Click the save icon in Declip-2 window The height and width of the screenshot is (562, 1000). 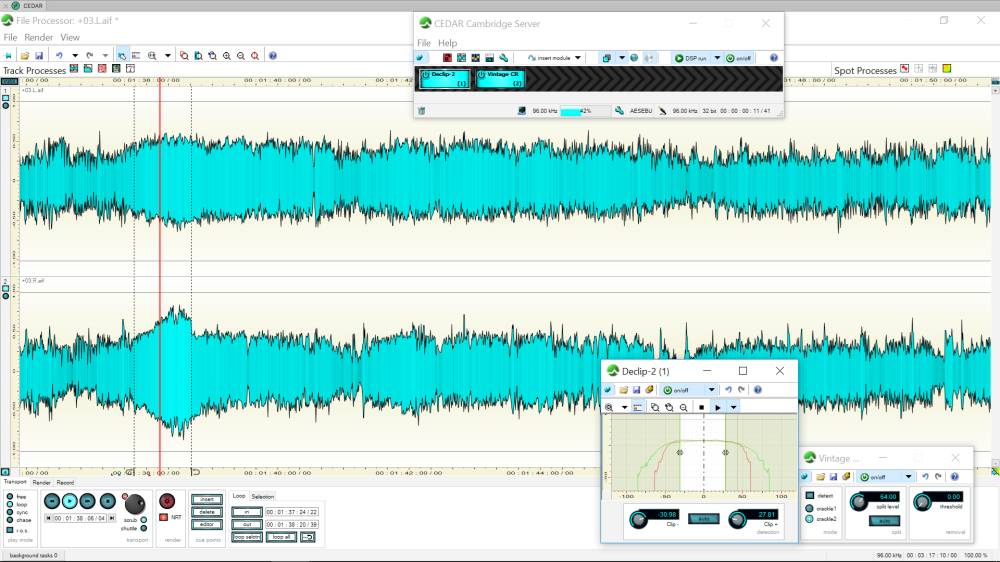pos(636,390)
